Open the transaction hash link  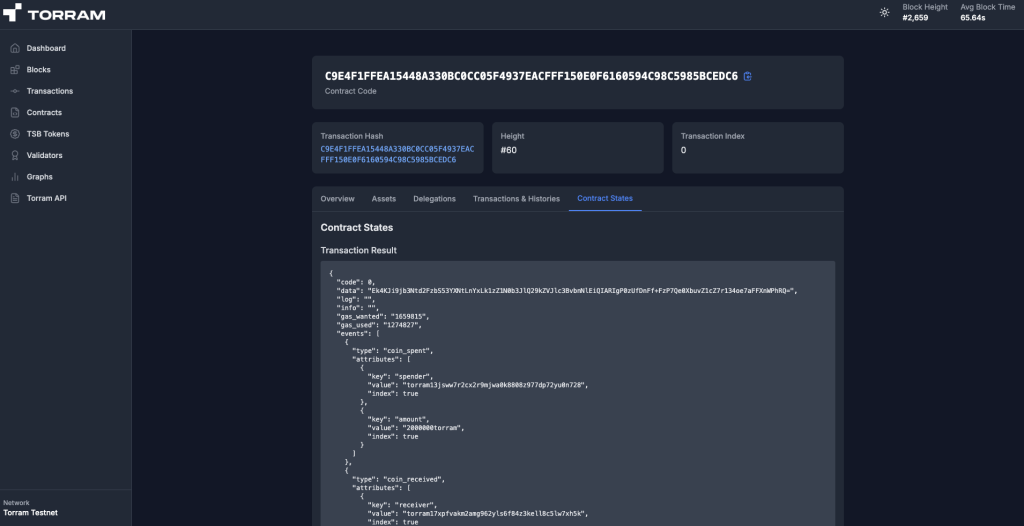click(x=397, y=154)
